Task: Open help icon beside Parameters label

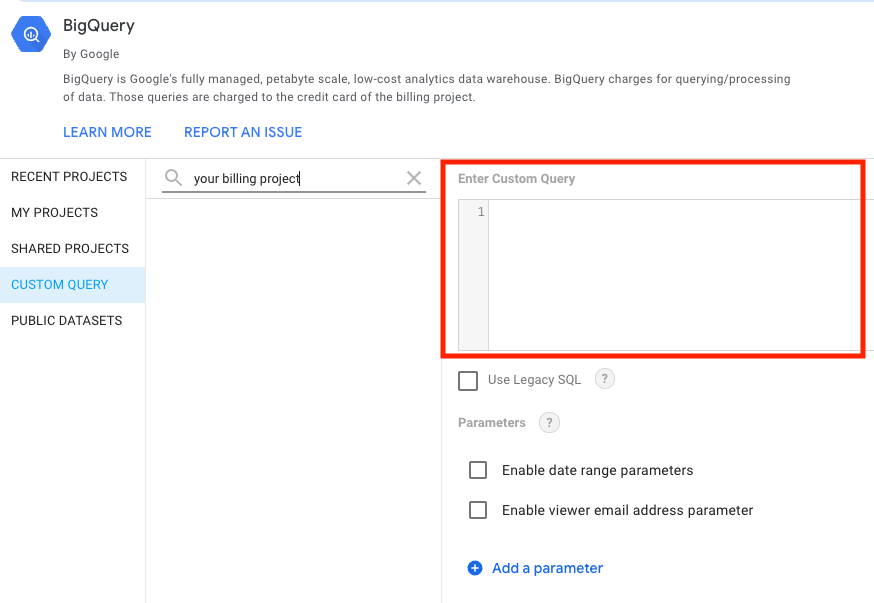Action: [x=549, y=423]
